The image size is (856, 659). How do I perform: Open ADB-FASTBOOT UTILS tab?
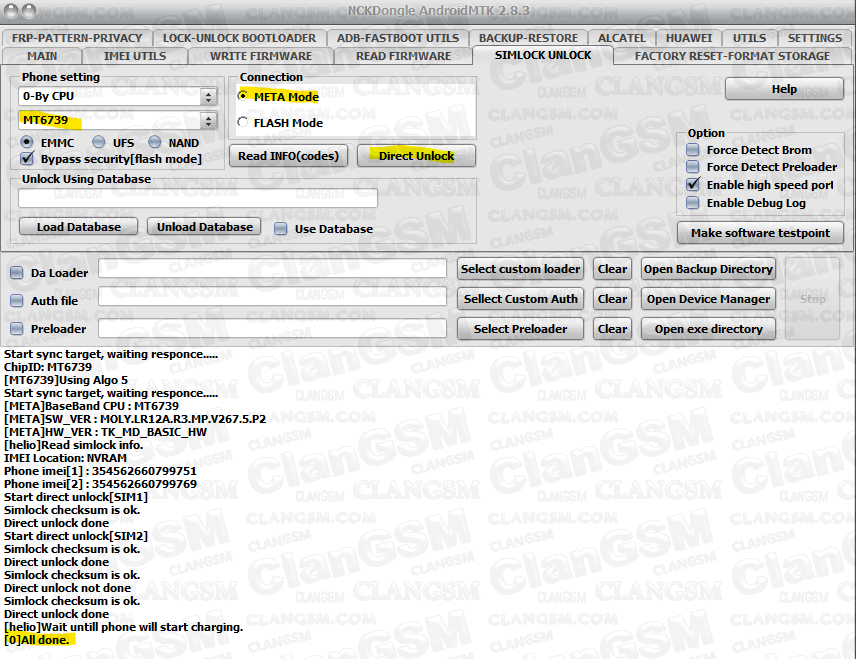[x=398, y=38]
